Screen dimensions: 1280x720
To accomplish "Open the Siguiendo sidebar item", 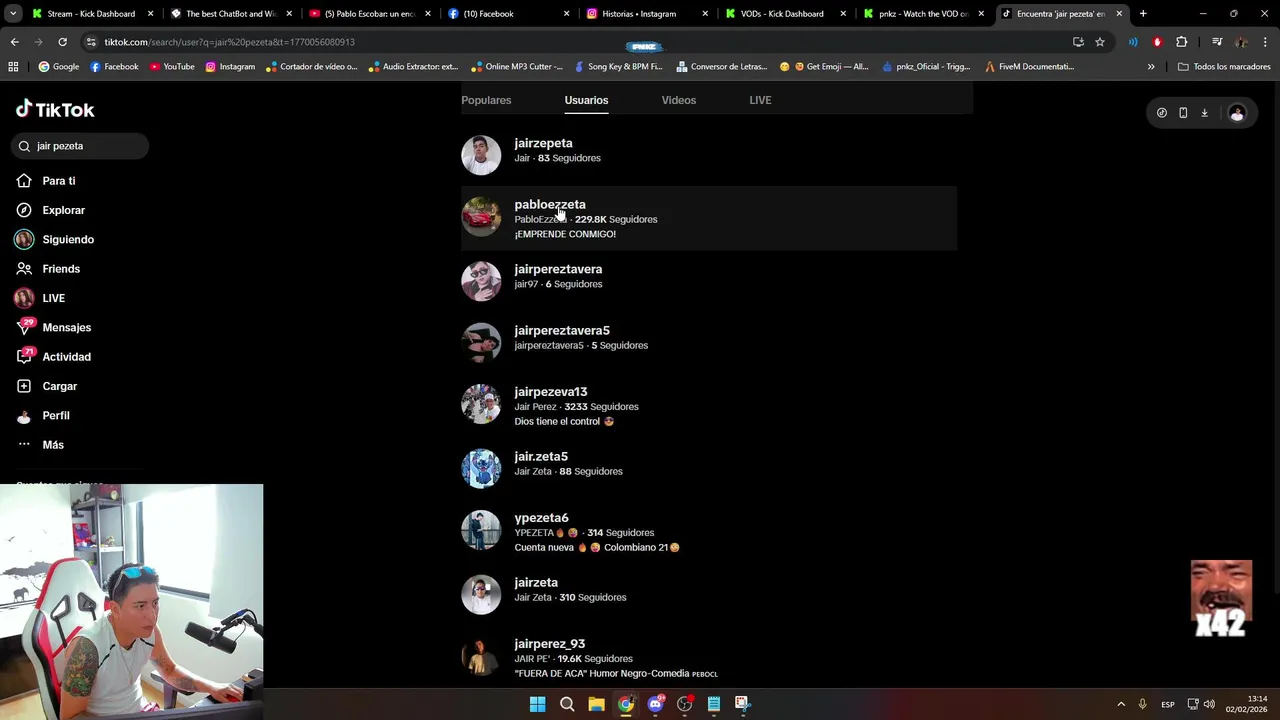I will 67,240.
